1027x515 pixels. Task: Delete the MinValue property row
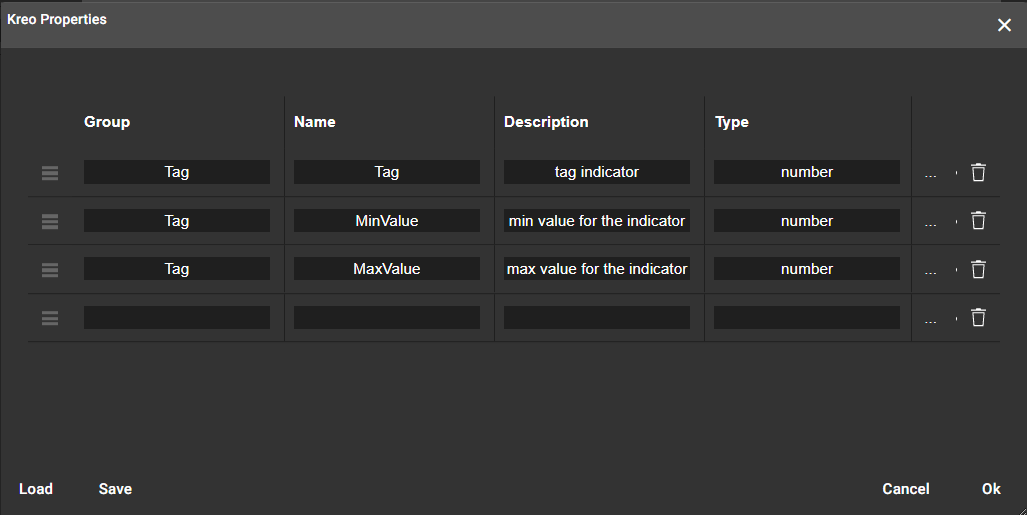click(x=978, y=220)
